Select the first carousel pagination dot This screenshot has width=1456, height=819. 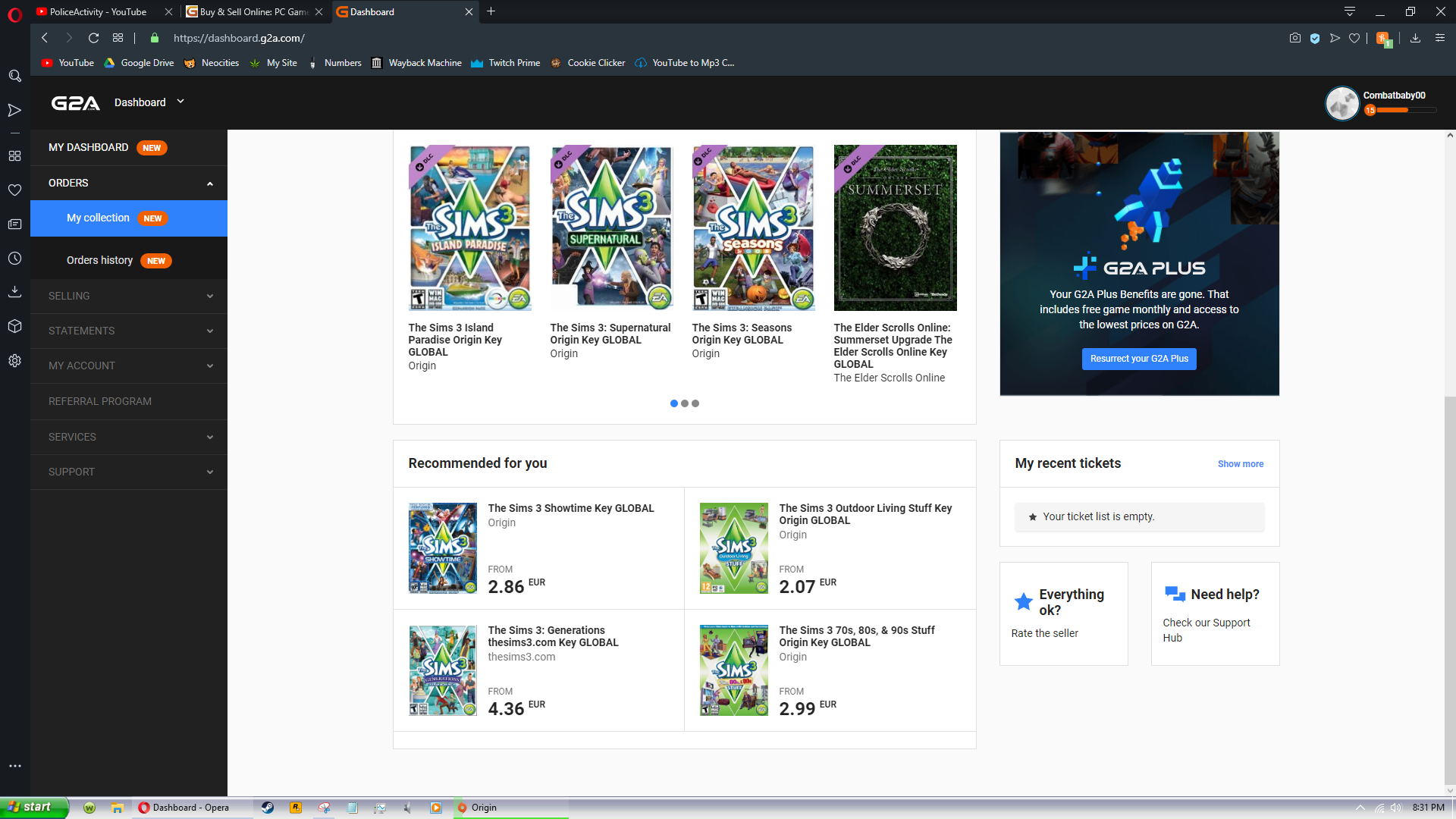674,403
